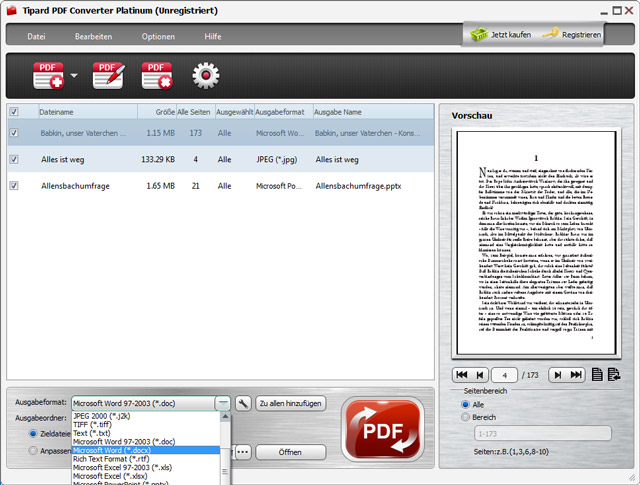Click the Registrieren key button
The height and width of the screenshot is (485, 640).
[x=572, y=35]
